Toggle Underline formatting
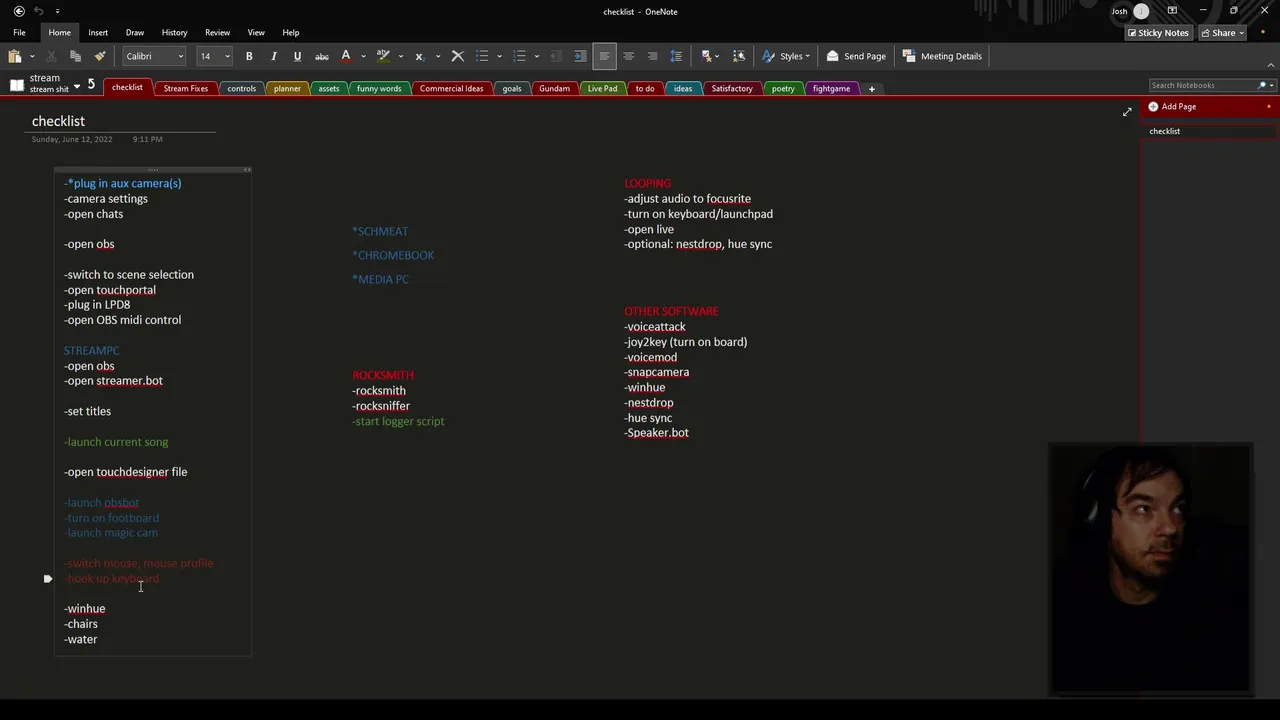 click(297, 56)
